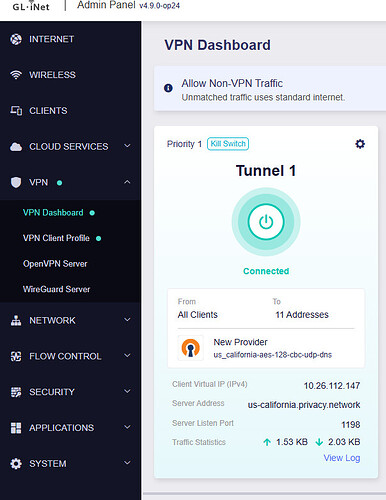Click the Flow Control icon
386x500 pixels.
16,356
